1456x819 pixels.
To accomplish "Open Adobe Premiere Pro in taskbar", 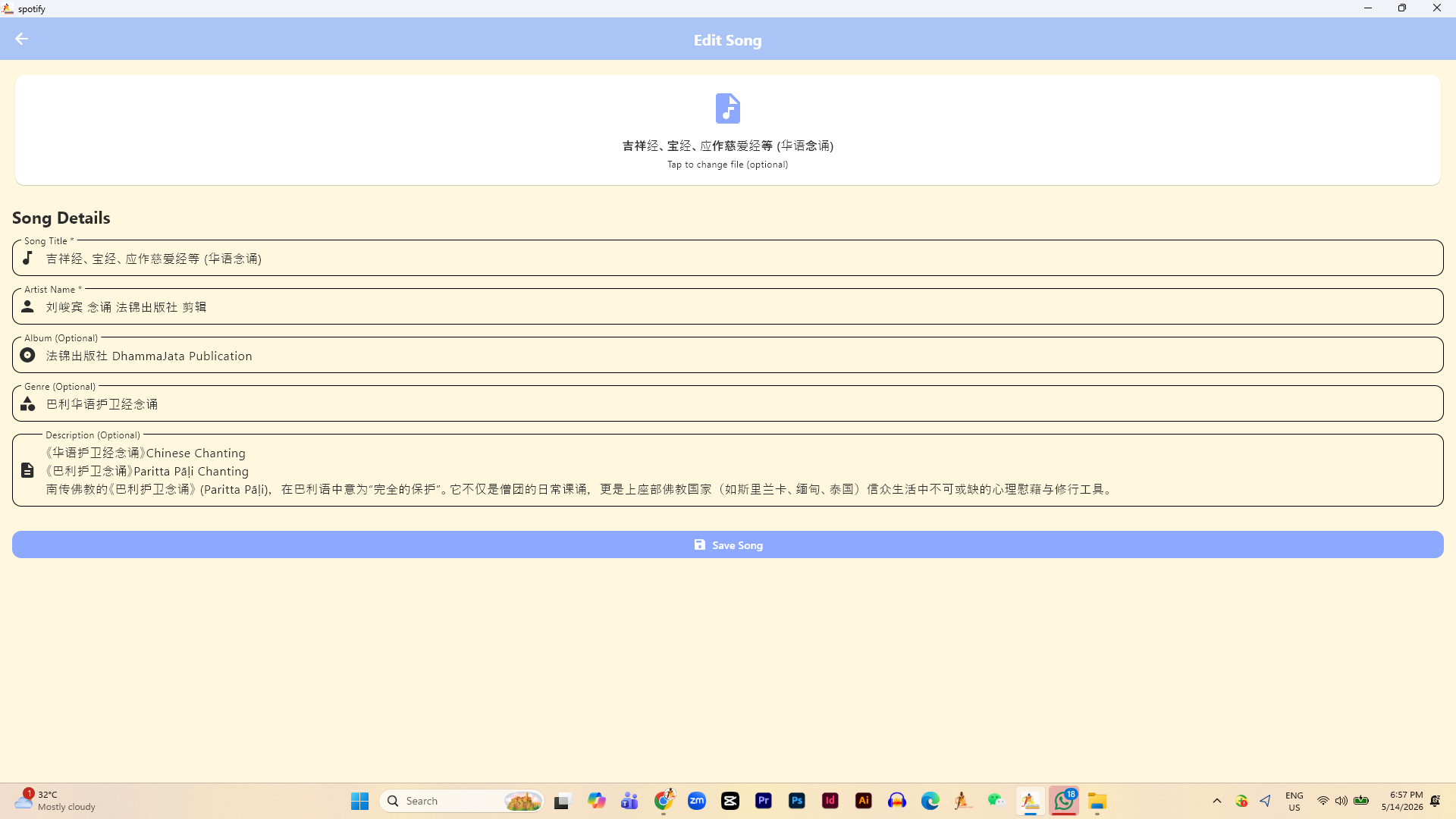I will (764, 801).
